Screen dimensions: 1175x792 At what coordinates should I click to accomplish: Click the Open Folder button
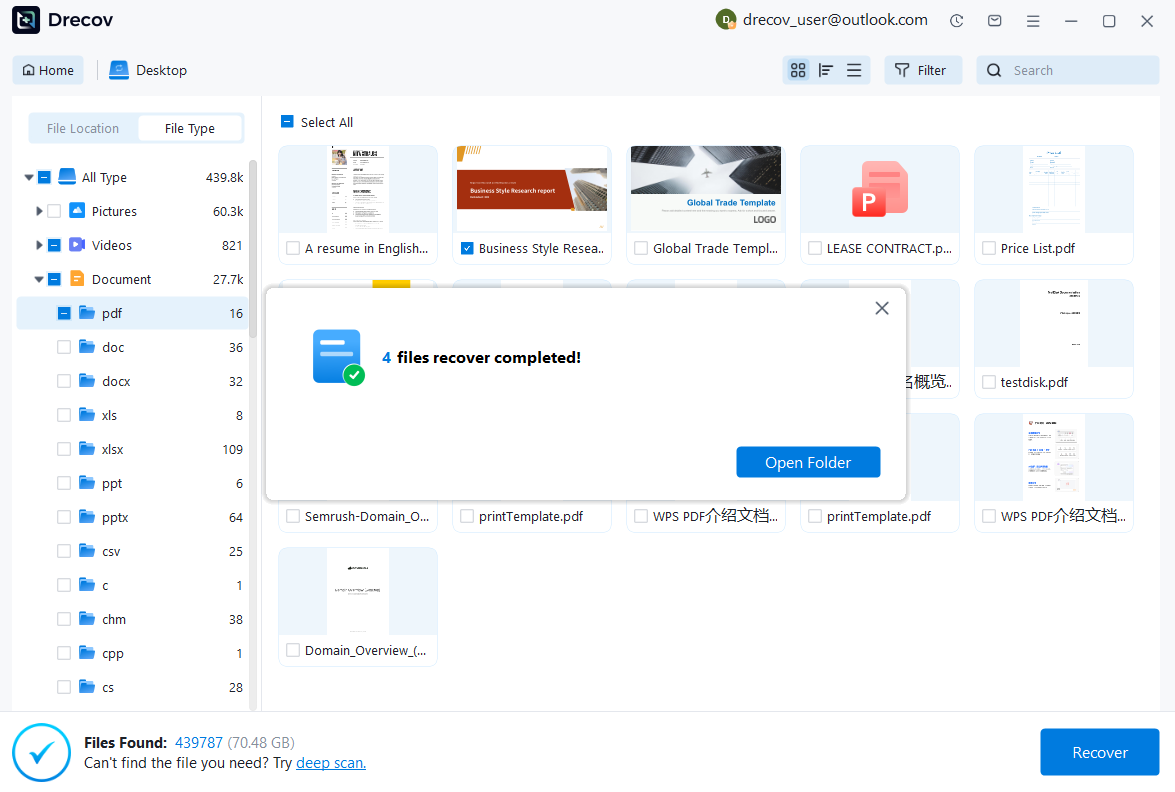(x=808, y=462)
